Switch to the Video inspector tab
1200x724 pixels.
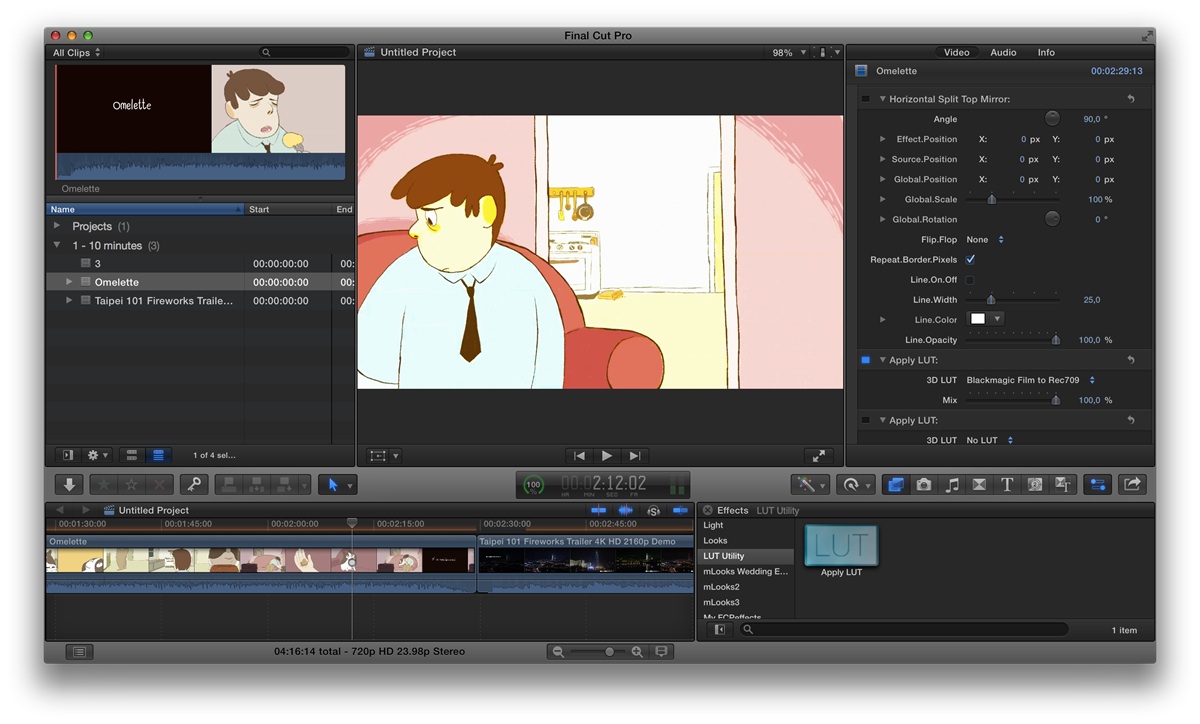point(956,52)
